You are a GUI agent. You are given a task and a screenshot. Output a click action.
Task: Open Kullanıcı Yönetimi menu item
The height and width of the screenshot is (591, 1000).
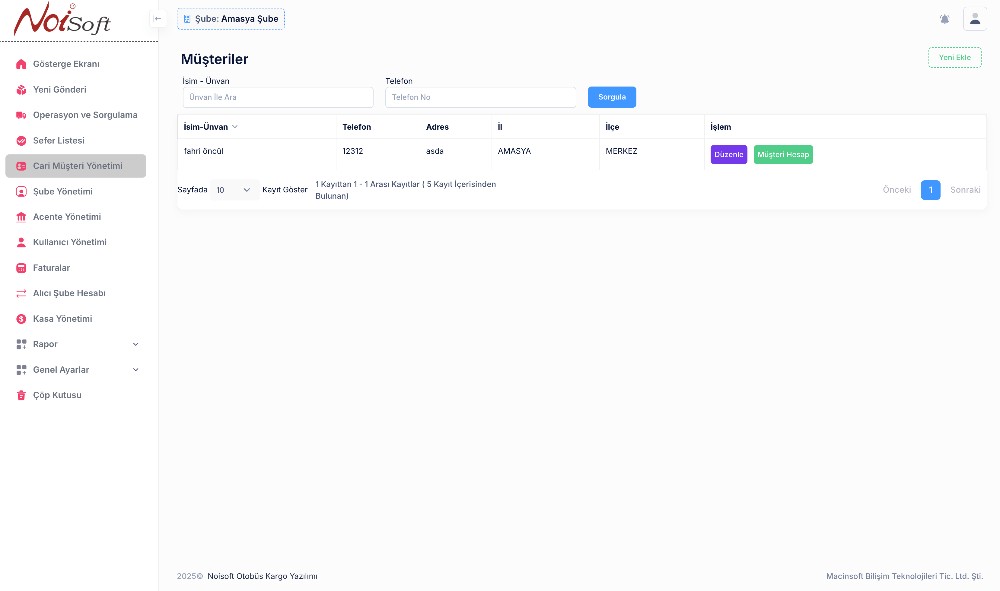(x=69, y=242)
